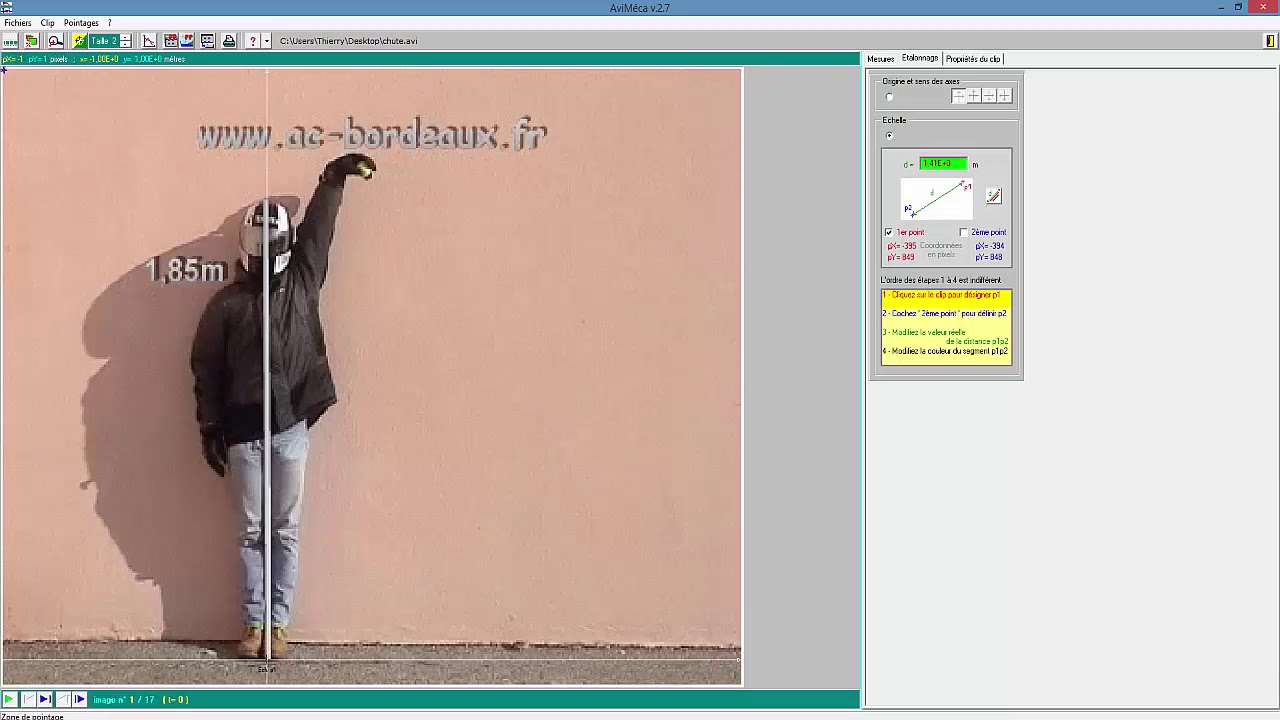Screen dimensions: 1280x720
Task: Choose the third axes orientation icon
Action: pos(989,96)
